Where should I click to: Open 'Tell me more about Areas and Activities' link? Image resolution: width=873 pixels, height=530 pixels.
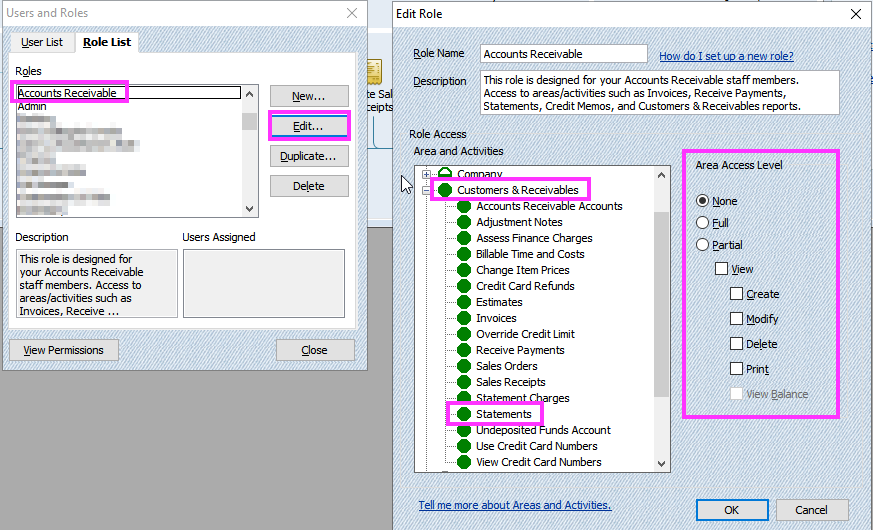514,505
